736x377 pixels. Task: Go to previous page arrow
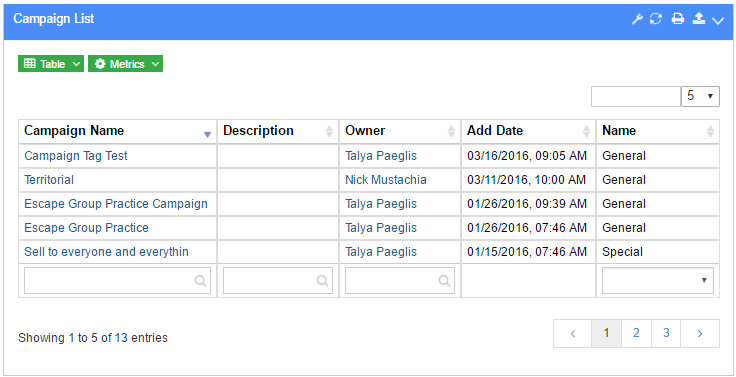[x=573, y=333]
